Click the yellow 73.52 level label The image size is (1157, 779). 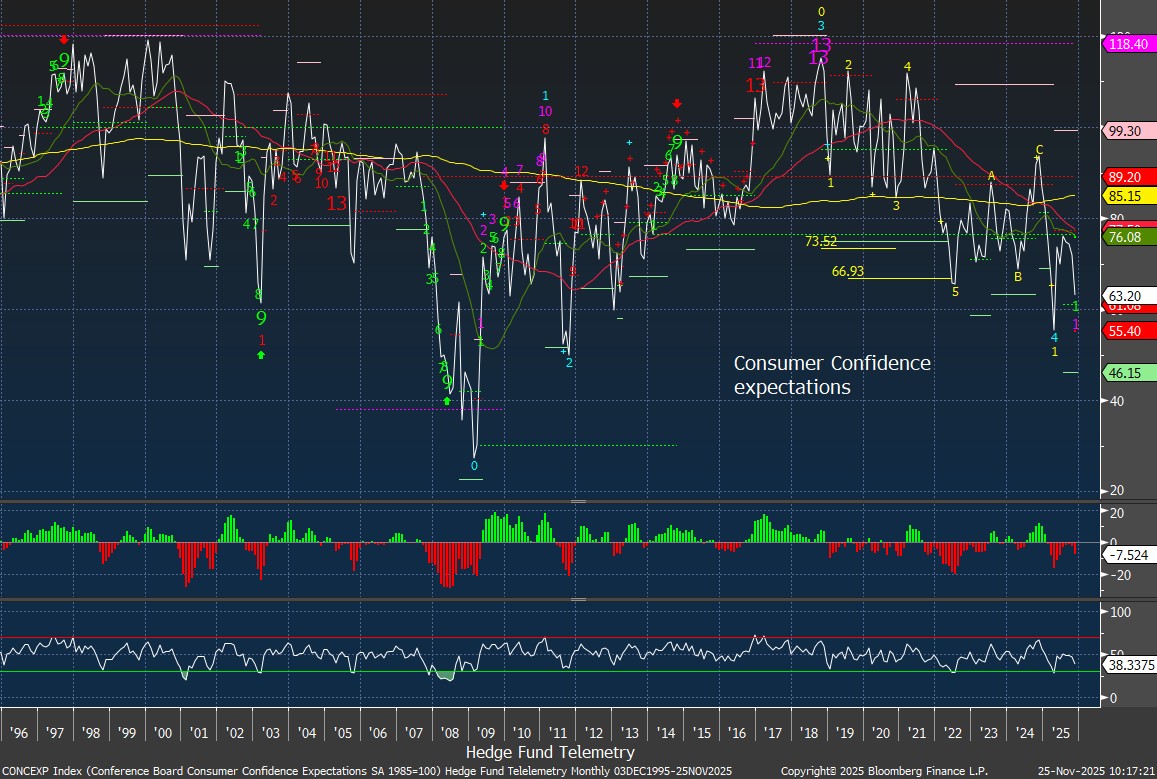pos(820,241)
